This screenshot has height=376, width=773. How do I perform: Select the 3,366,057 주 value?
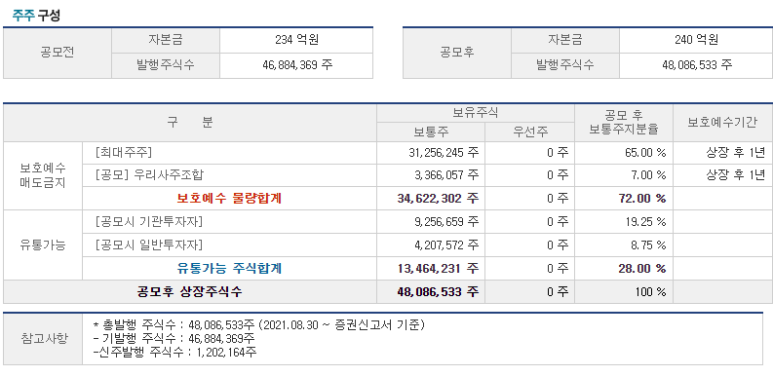447,175
